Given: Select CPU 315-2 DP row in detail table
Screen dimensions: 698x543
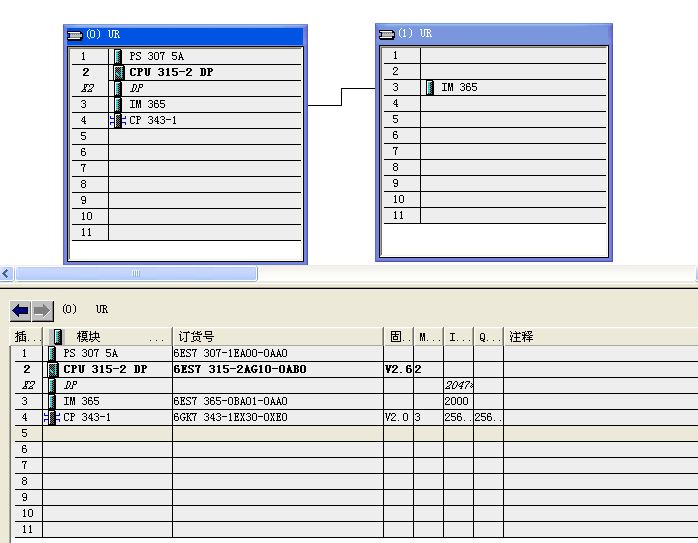Looking at the screenshot, I should (356, 369).
